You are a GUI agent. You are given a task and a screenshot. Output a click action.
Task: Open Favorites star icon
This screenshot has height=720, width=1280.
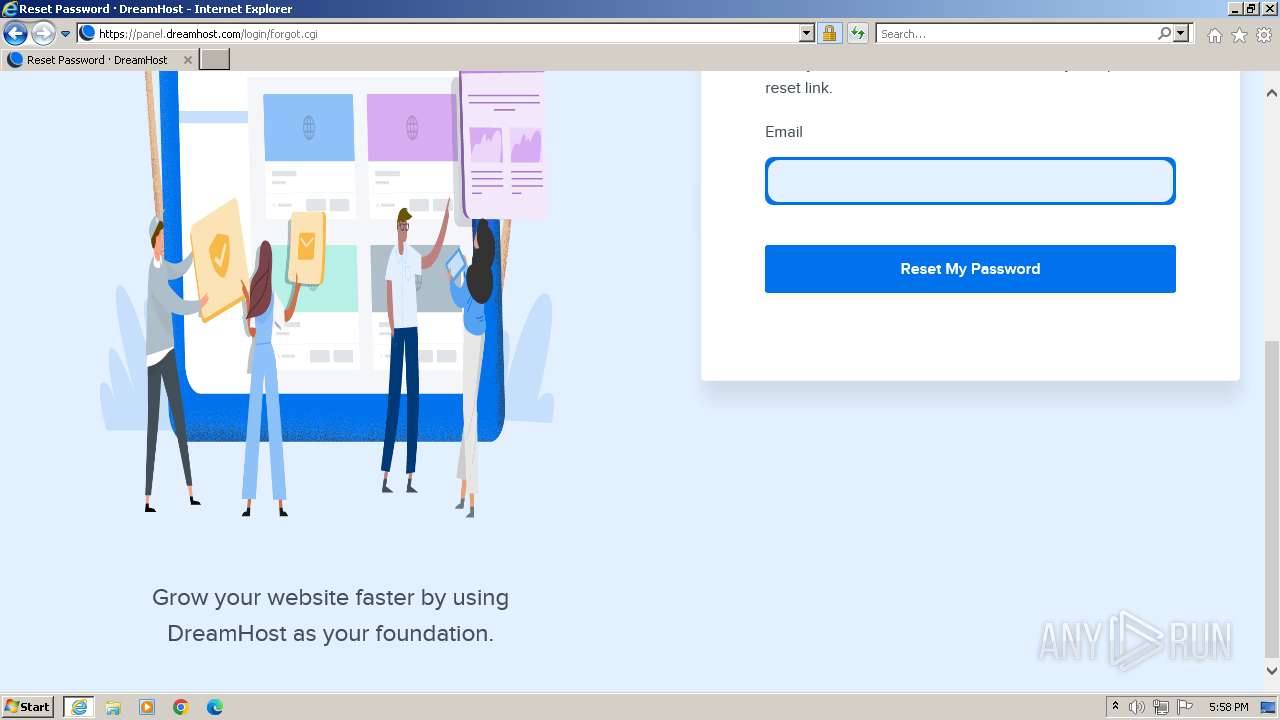click(x=1239, y=35)
